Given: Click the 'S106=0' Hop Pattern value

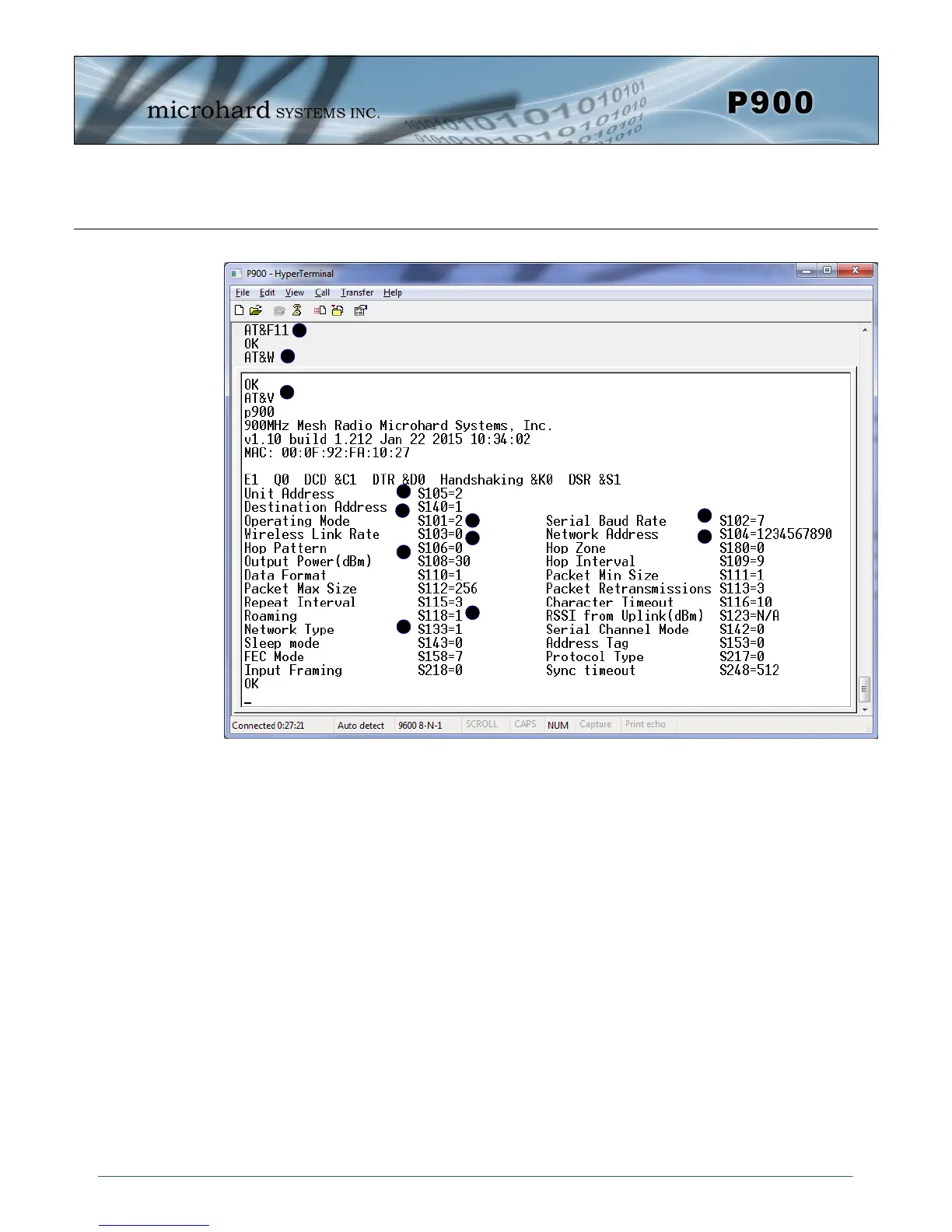Looking at the screenshot, I should [x=440, y=548].
